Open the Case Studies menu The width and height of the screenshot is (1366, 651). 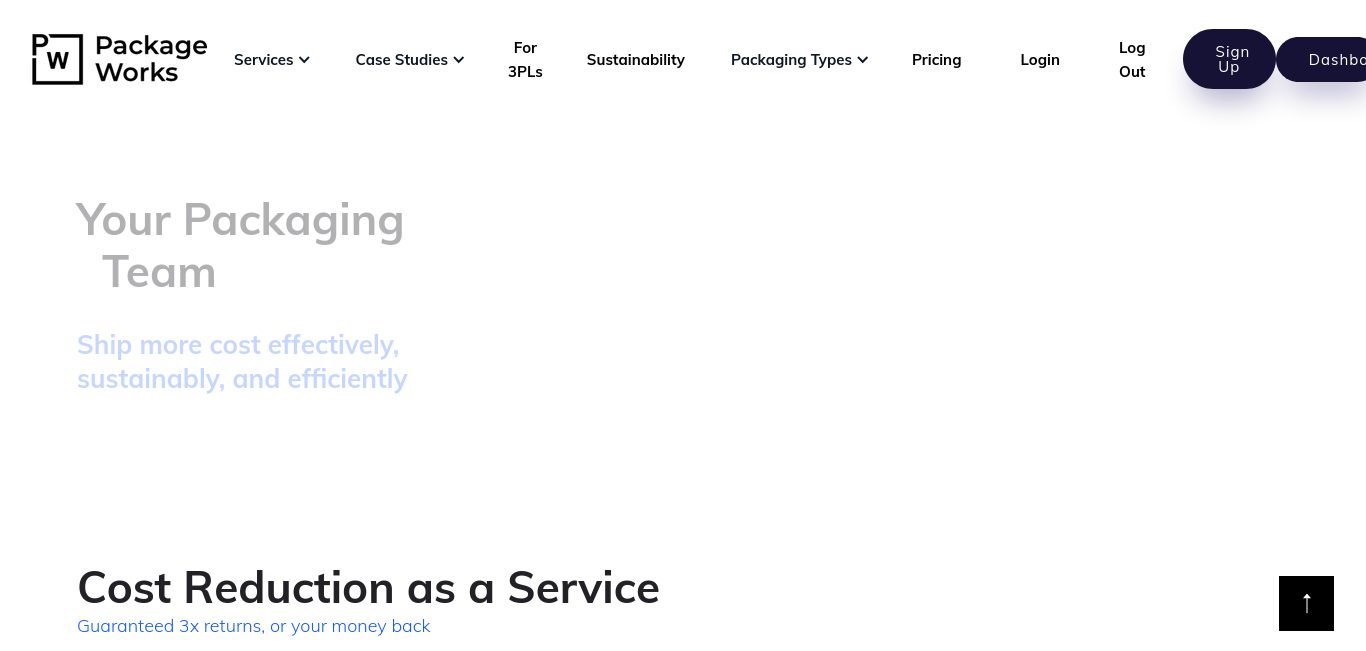[410, 60]
